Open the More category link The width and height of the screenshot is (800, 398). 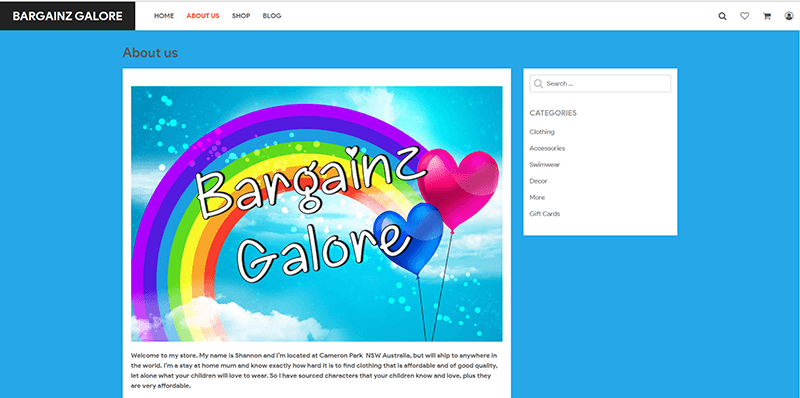click(x=537, y=197)
